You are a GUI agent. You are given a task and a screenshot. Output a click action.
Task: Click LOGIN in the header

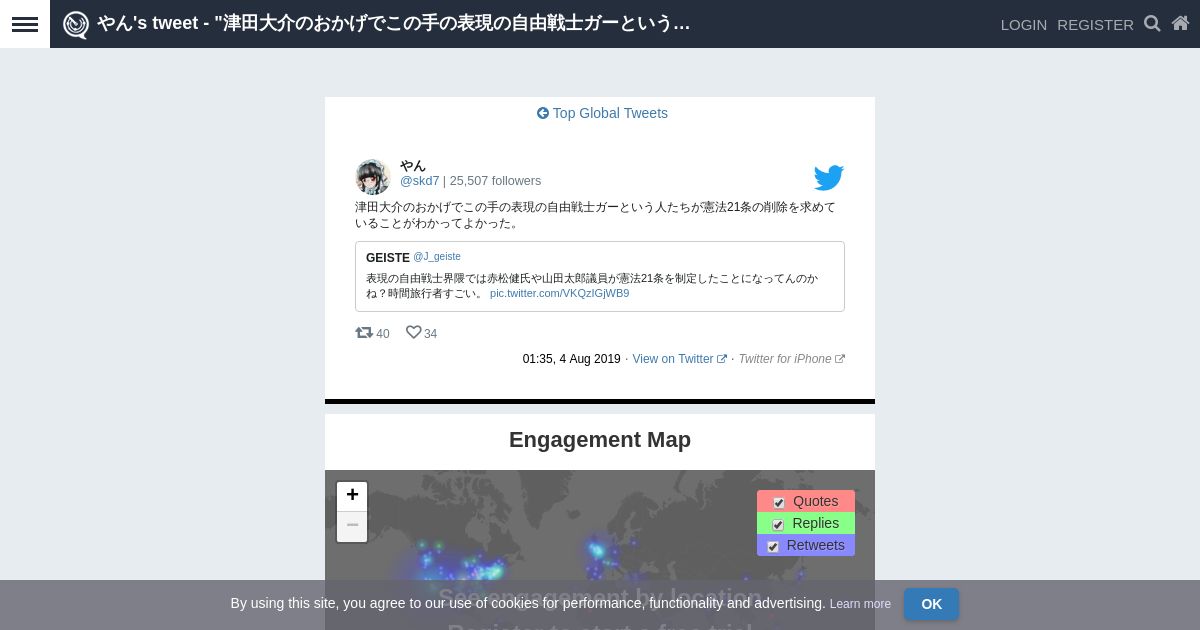[1024, 24]
